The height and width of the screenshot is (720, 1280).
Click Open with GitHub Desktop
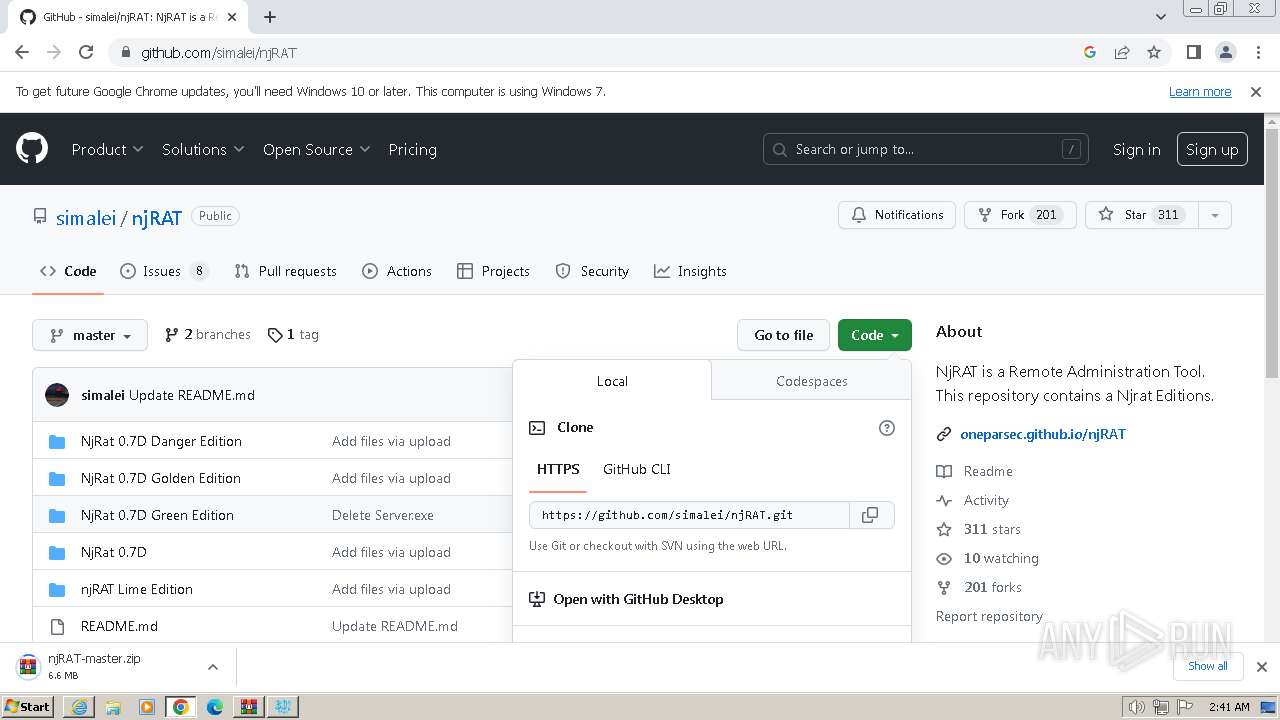point(638,599)
